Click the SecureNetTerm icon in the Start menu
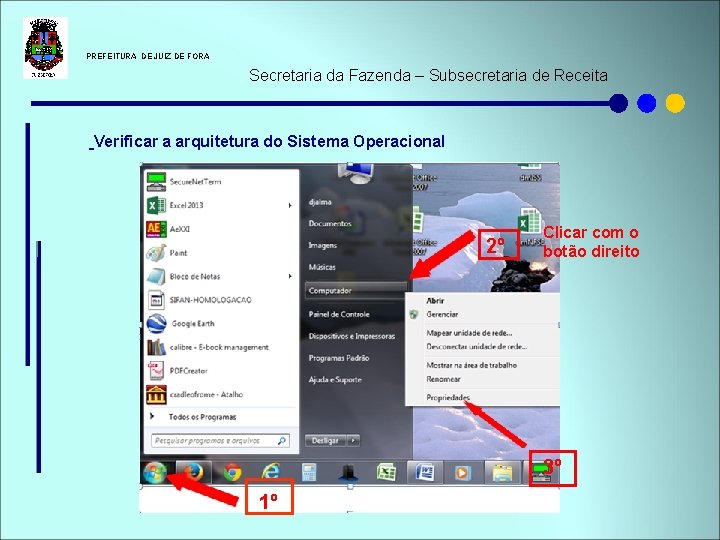The width and height of the screenshot is (720, 540). 156,182
